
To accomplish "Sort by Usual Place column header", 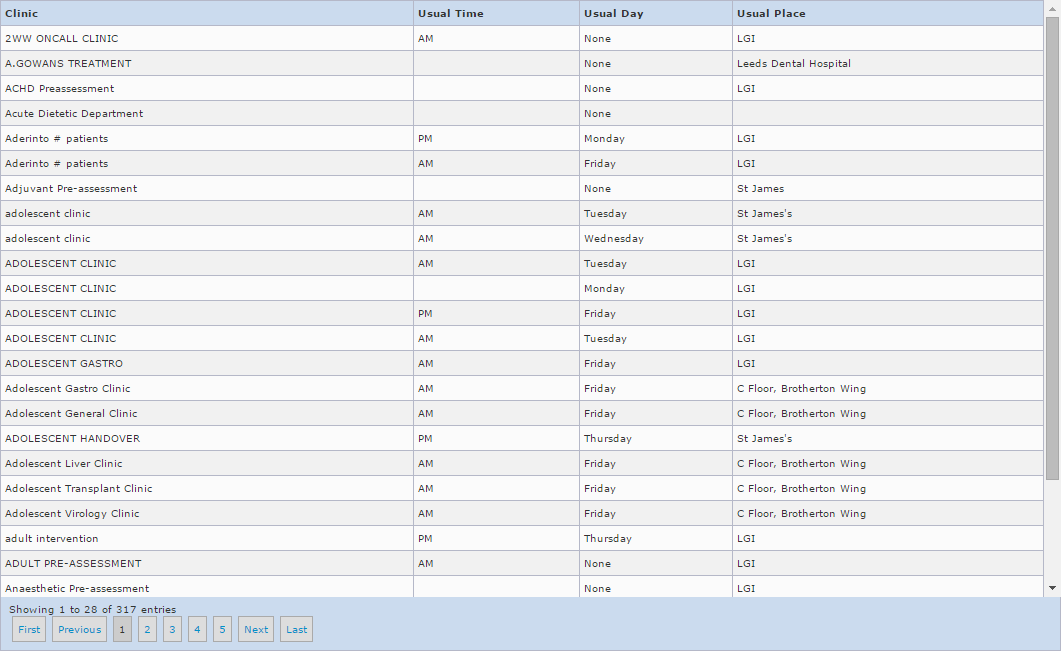I will tap(770, 14).
